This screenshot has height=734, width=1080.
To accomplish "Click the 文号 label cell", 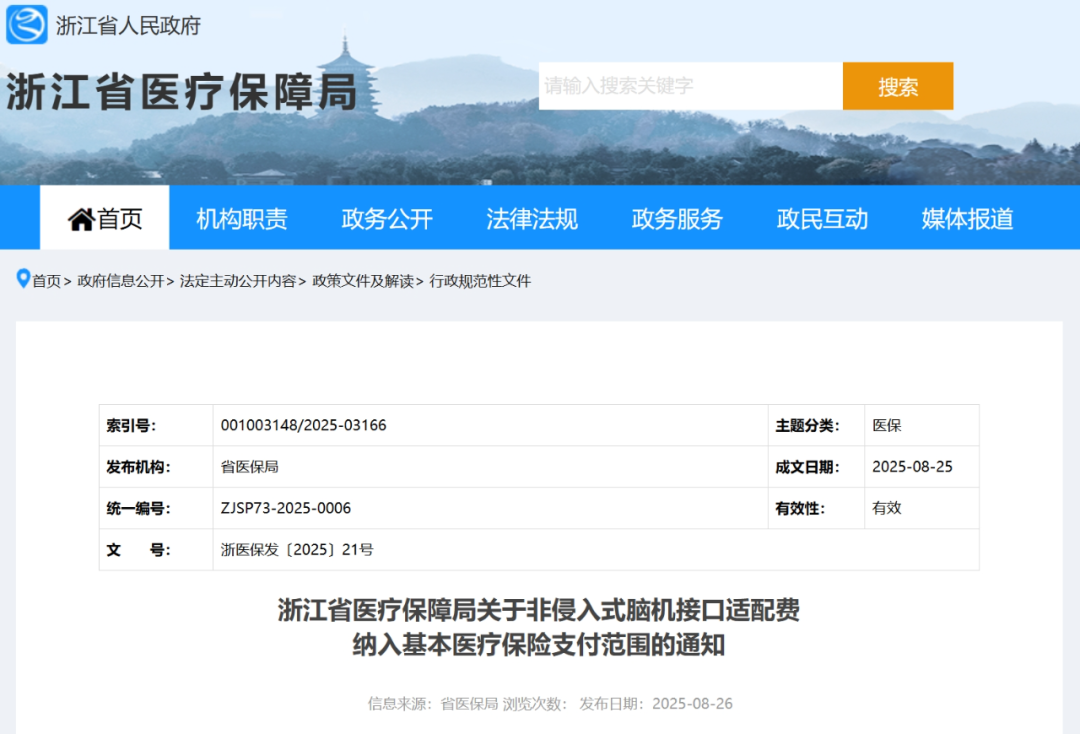I will (x=156, y=549).
